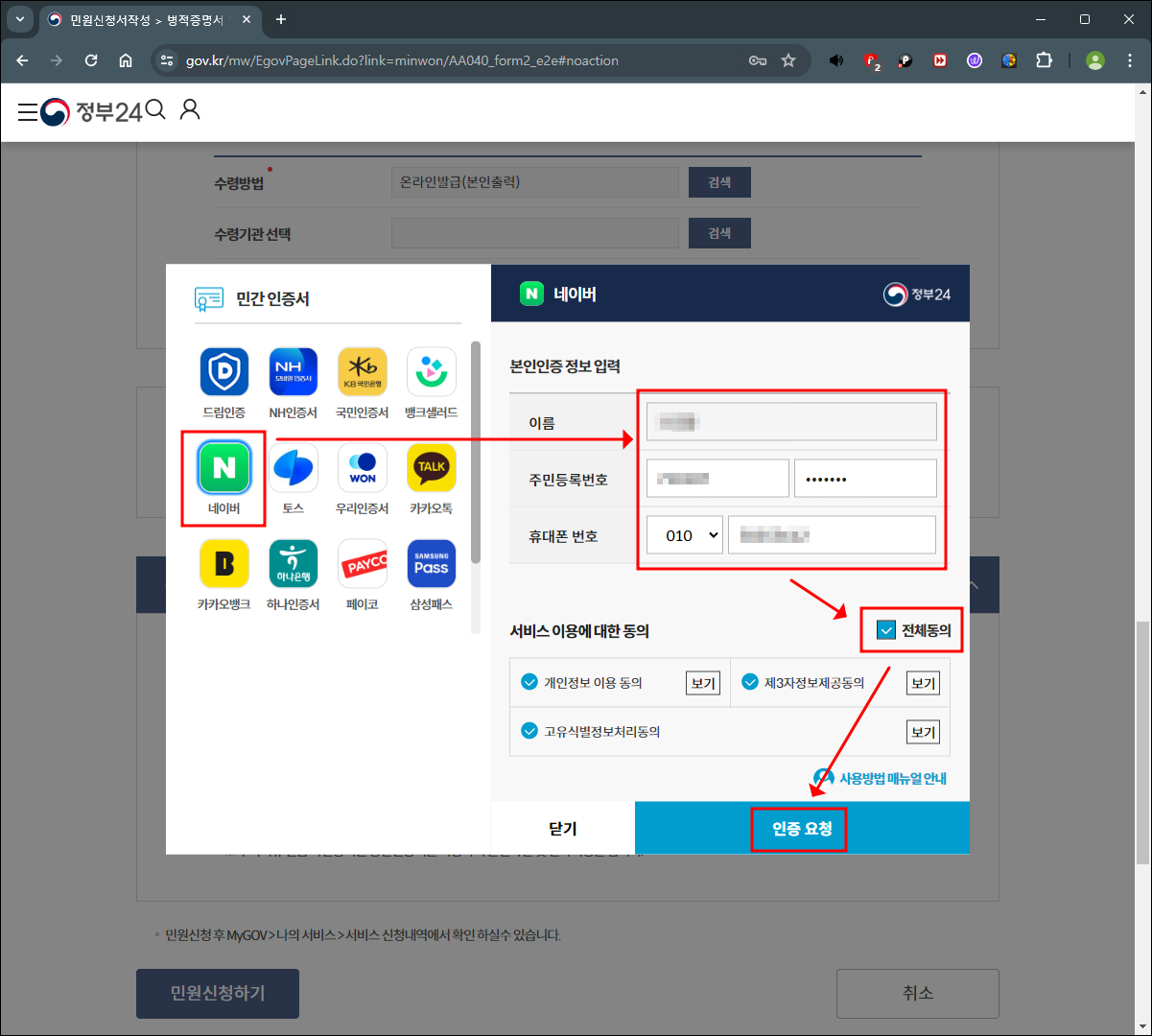Toggle the 전체동의 checkbox

886,630
